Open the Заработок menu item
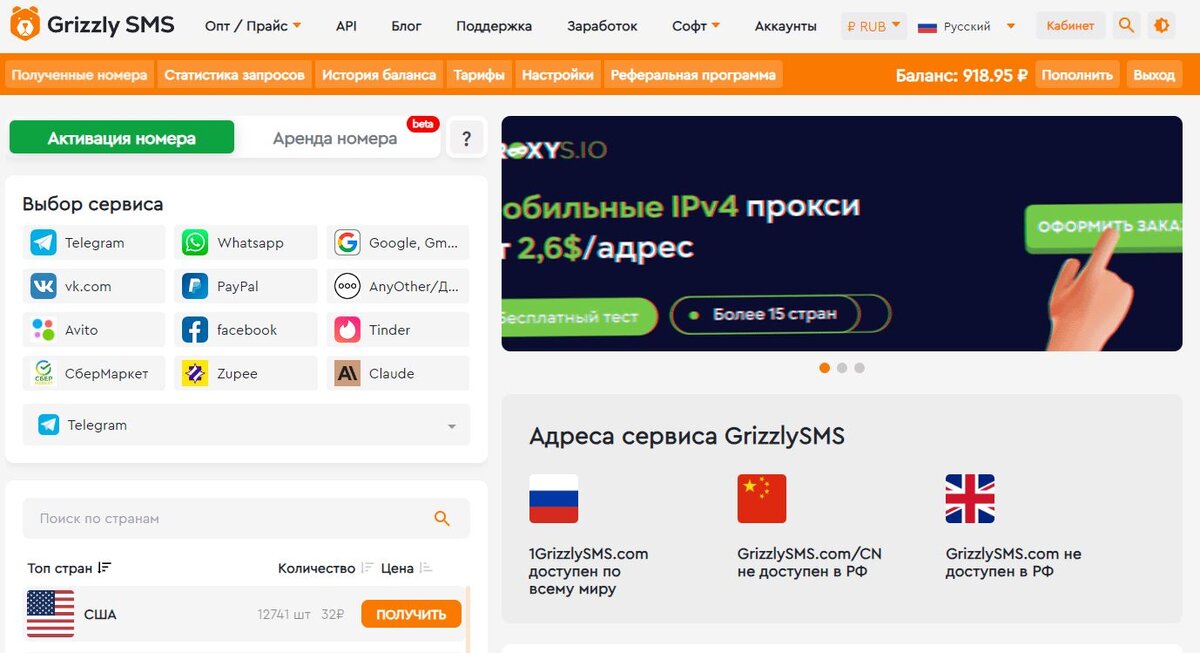The height and width of the screenshot is (653, 1200). pos(602,26)
